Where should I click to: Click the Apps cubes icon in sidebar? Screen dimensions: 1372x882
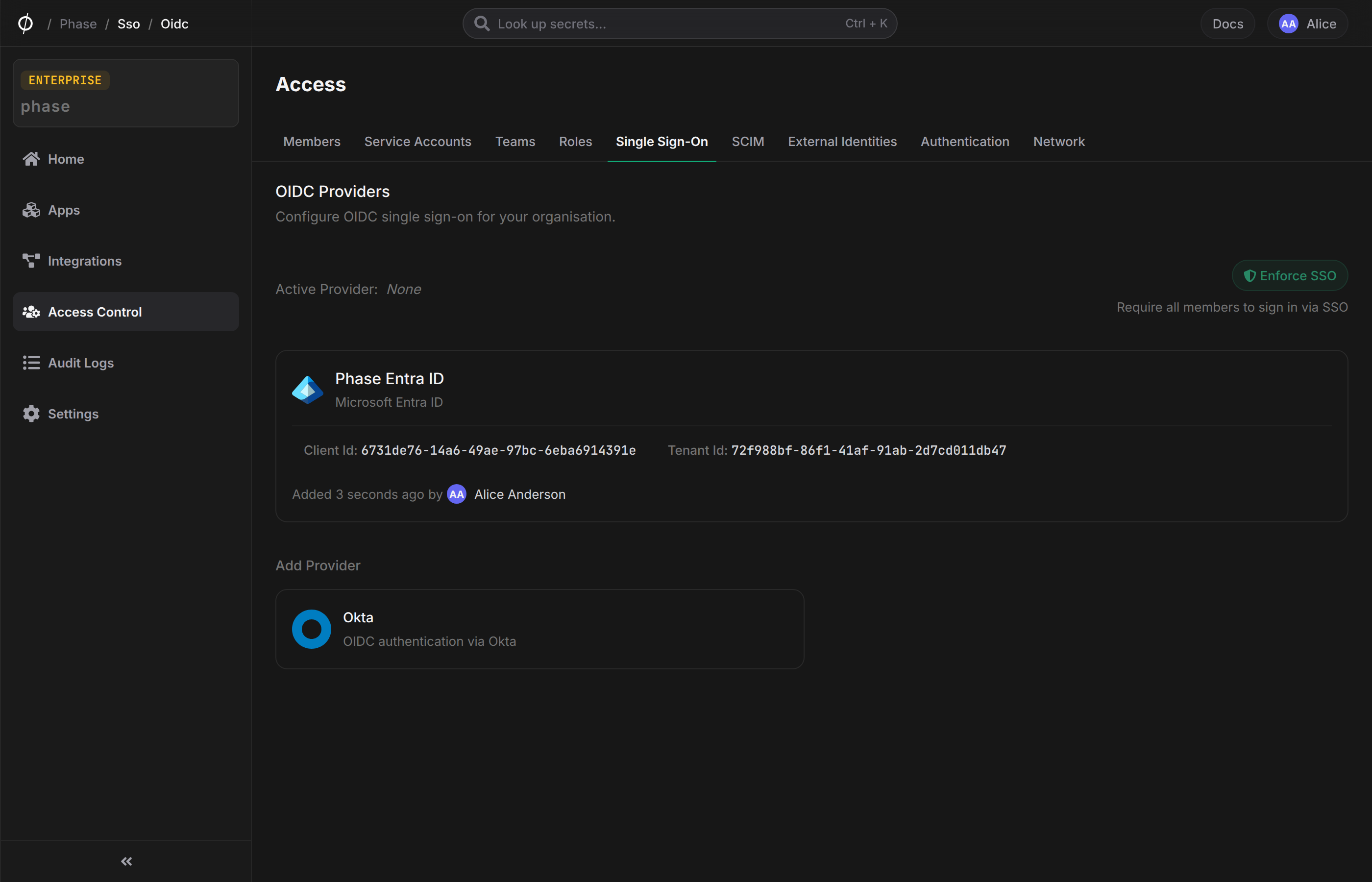[x=31, y=210]
